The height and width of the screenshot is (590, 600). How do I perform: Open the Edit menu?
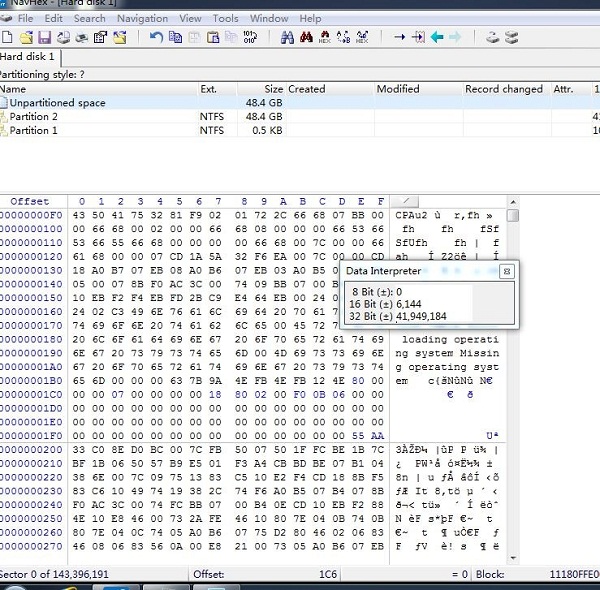[x=53, y=18]
